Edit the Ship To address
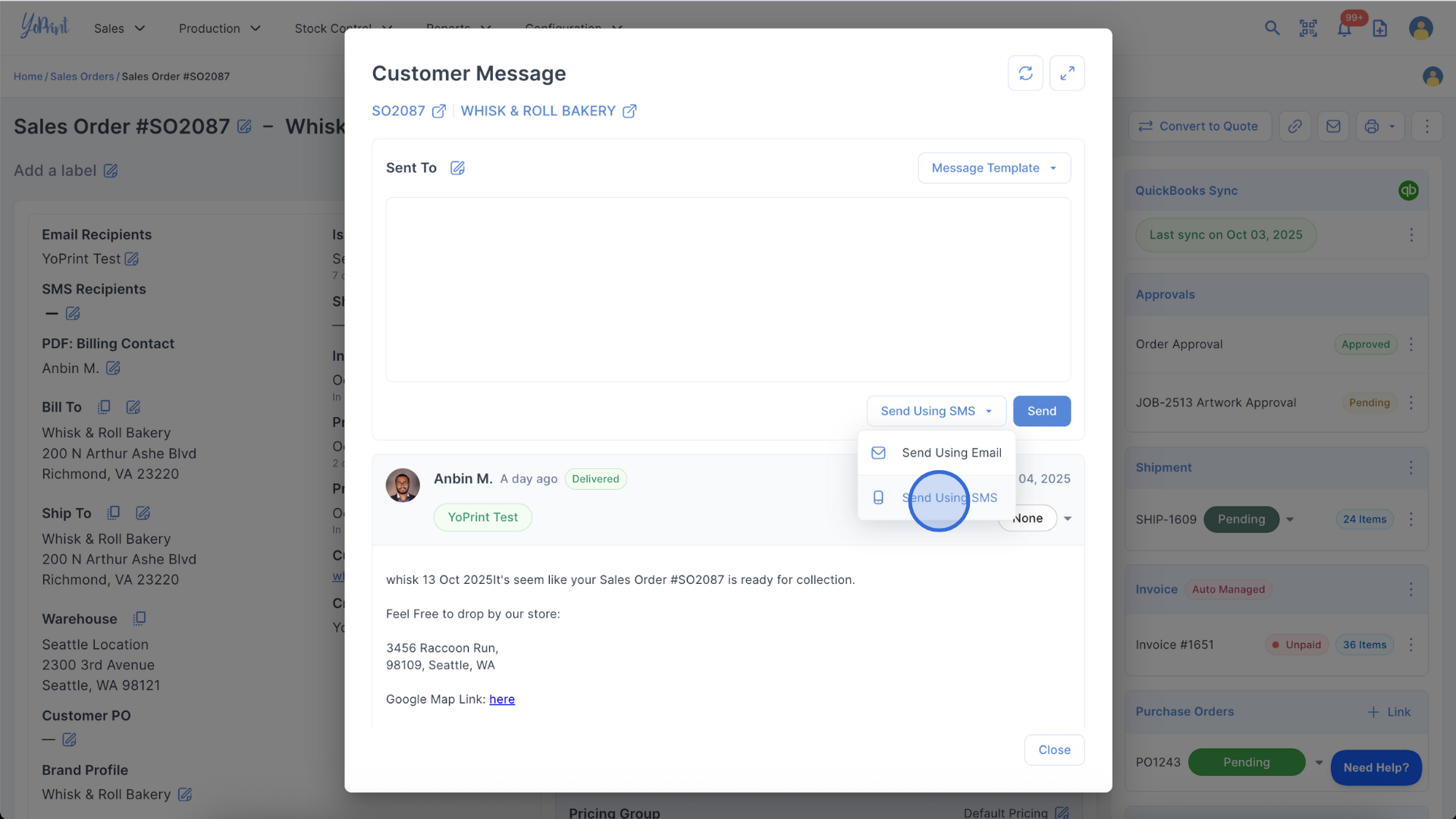Image resolution: width=1456 pixels, height=819 pixels. [x=143, y=513]
